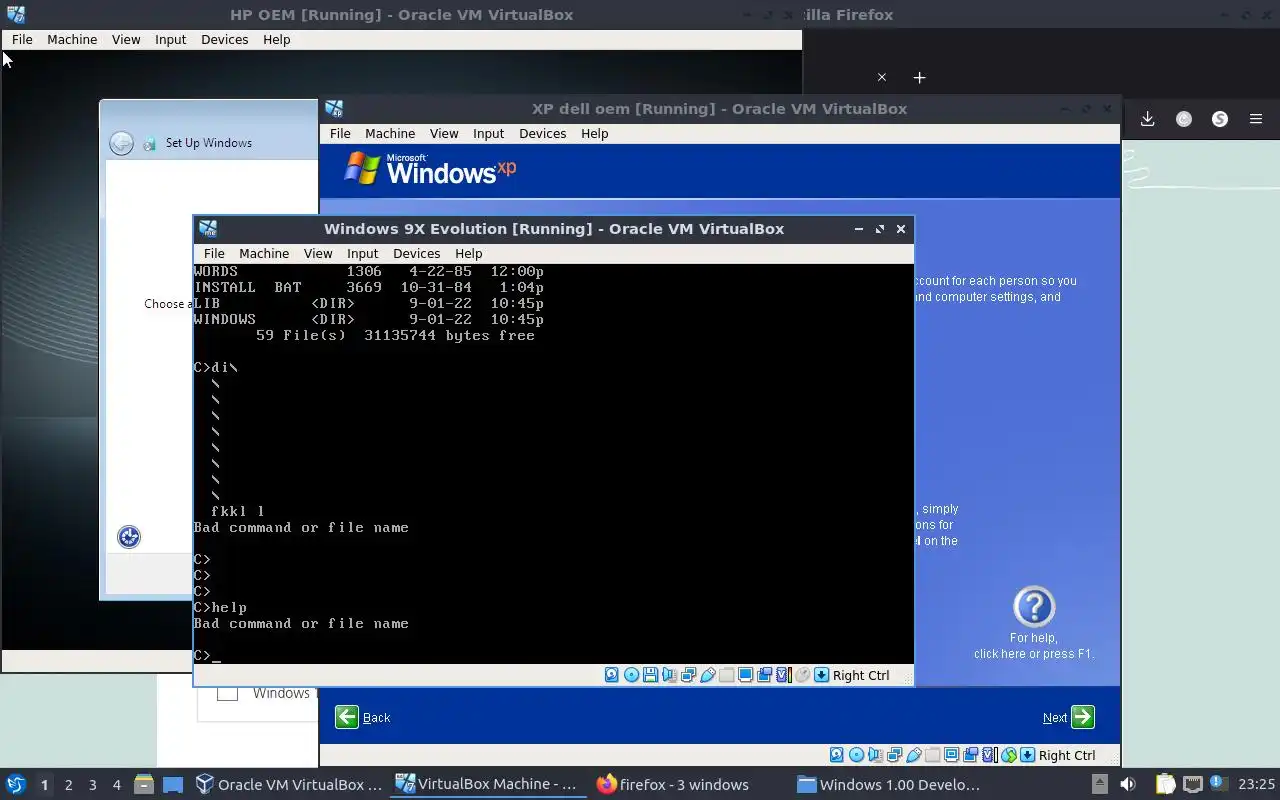Click recording indicator in Windows 9X Evolution status bar

click(765, 675)
